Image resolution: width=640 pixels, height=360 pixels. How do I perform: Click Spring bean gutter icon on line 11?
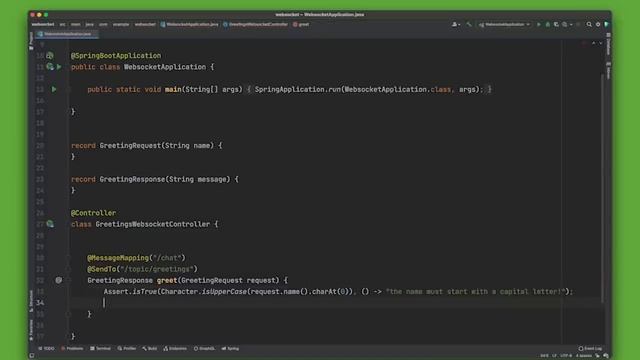click(50, 67)
